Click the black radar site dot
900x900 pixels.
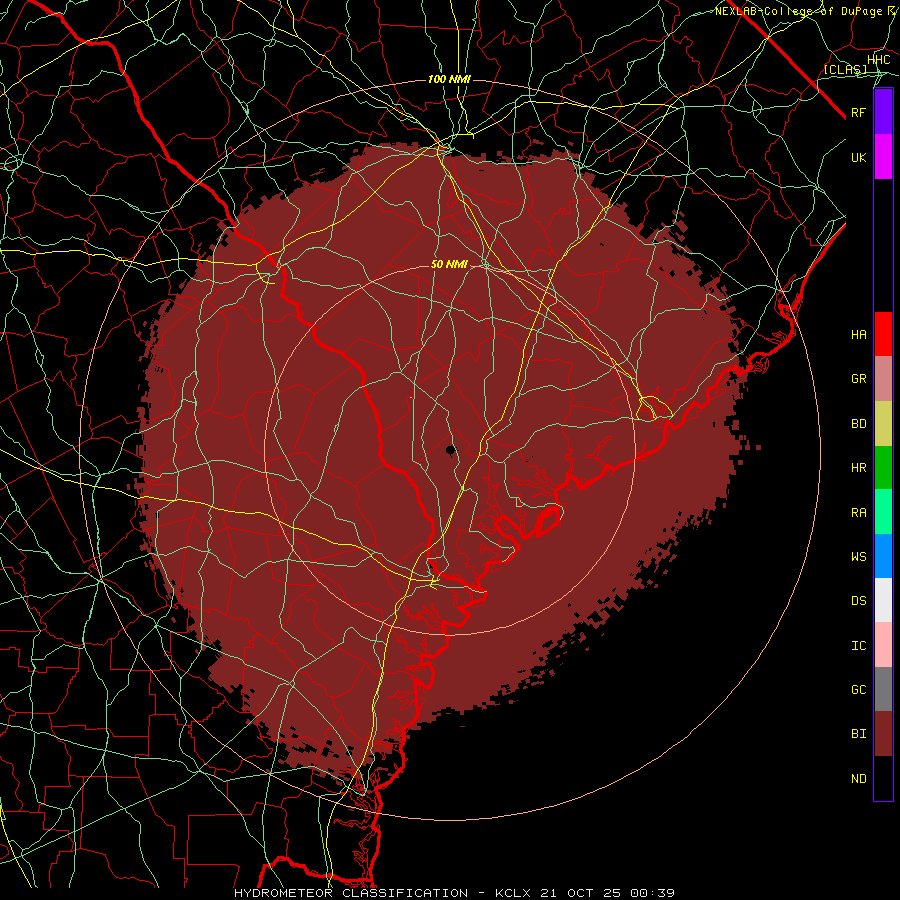[451, 449]
